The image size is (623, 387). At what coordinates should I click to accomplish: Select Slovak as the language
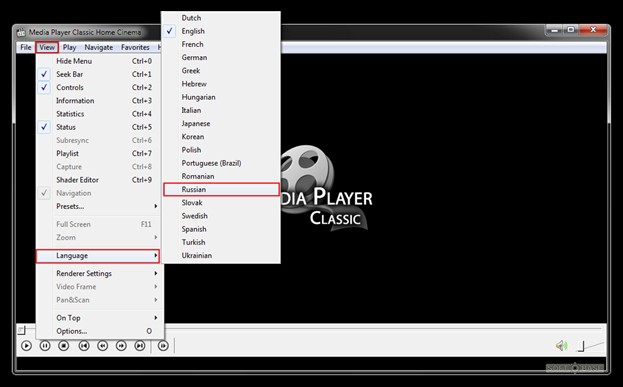[x=221, y=203]
